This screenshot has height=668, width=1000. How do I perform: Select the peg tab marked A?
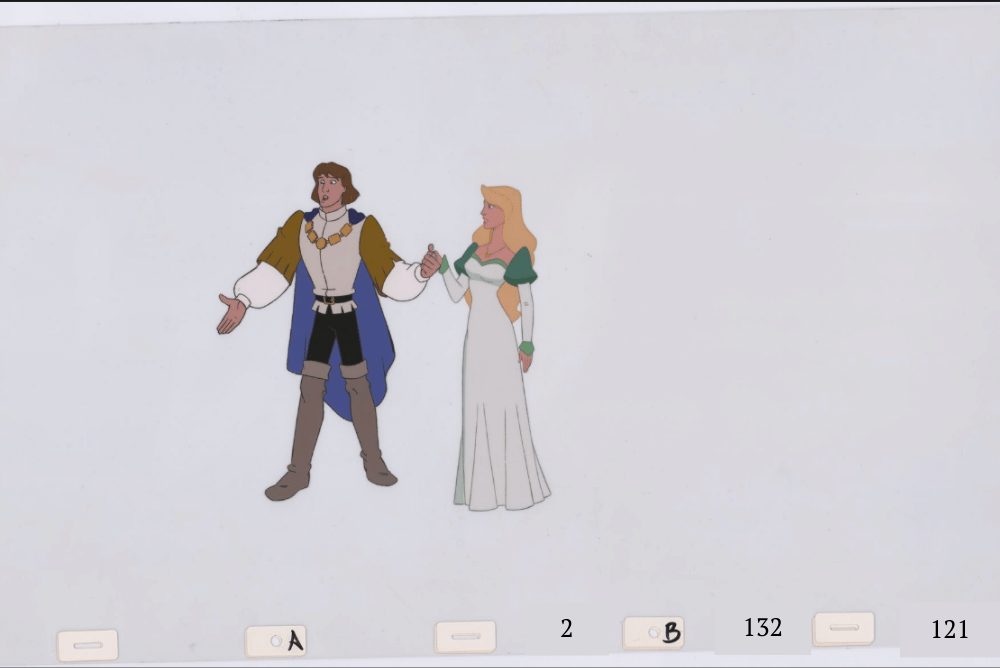tap(276, 641)
